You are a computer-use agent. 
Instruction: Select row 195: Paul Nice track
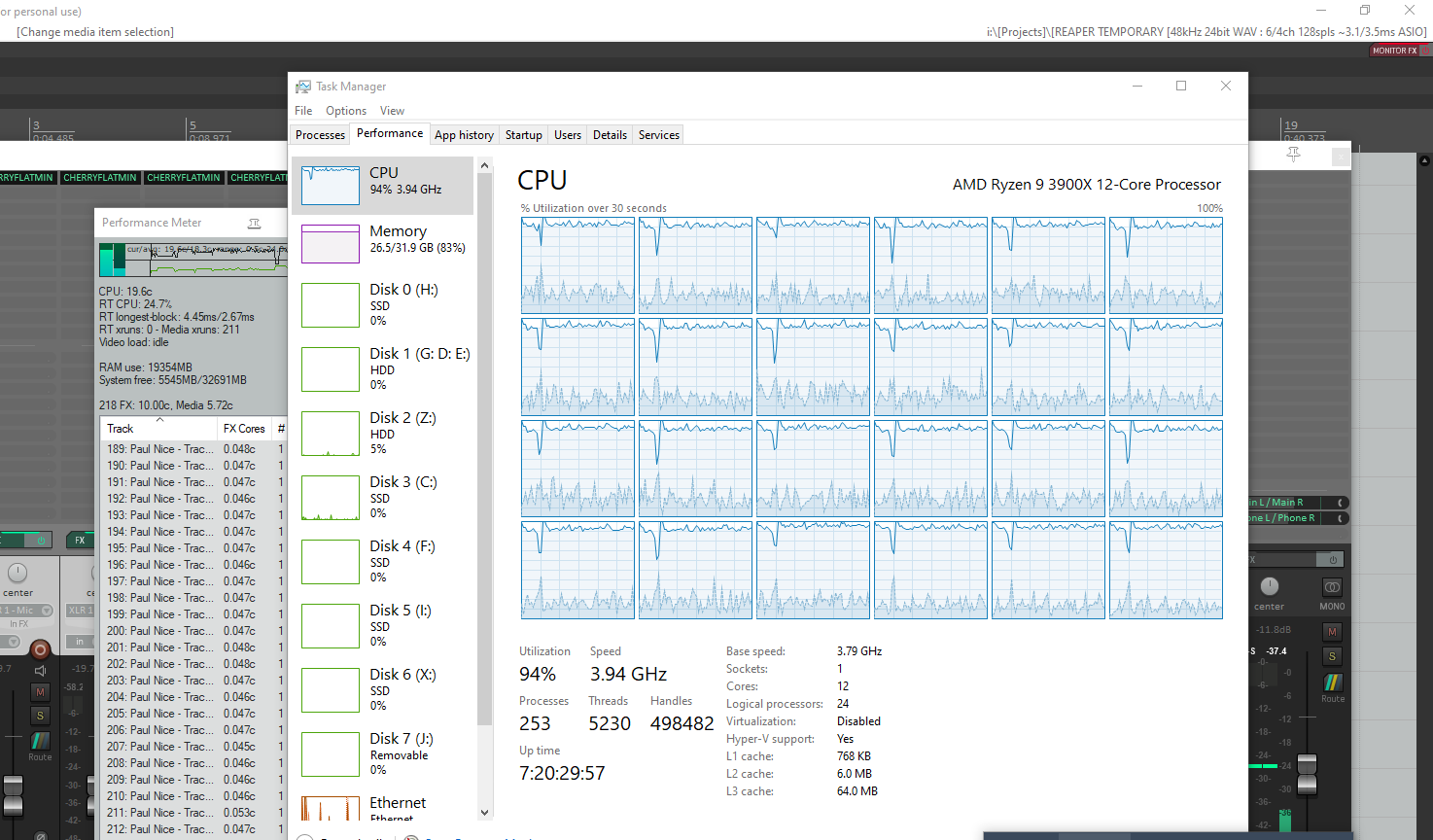(193, 548)
